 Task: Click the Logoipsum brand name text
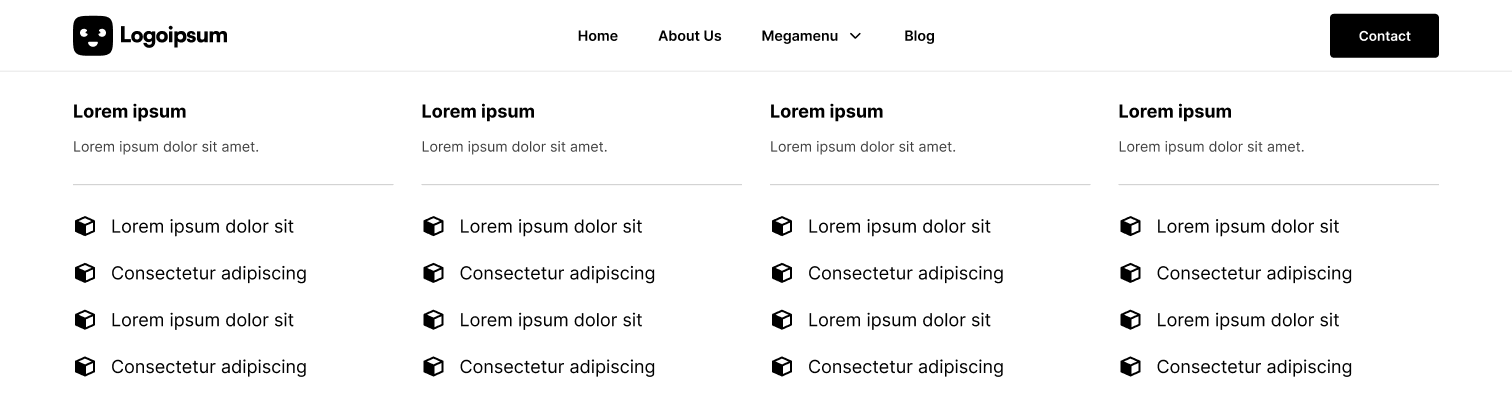coord(174,36)
